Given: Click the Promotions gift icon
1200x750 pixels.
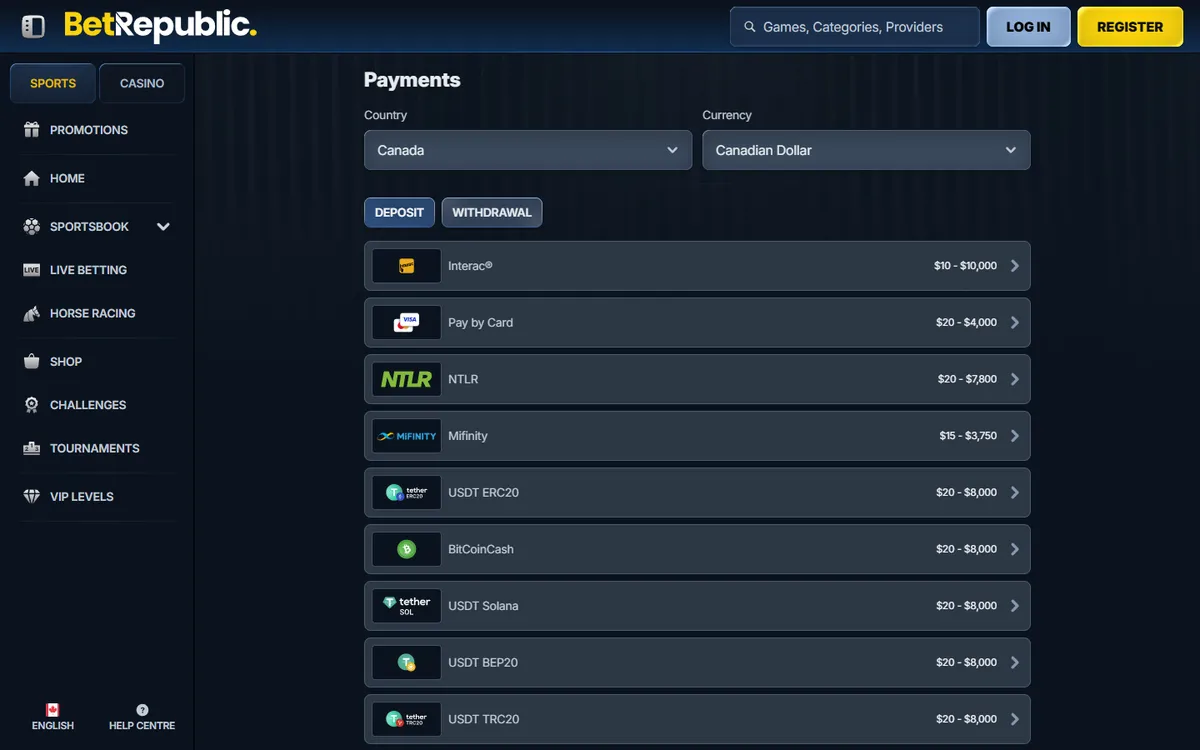Looking at the screenshot, I should click(x=32, y=130).
